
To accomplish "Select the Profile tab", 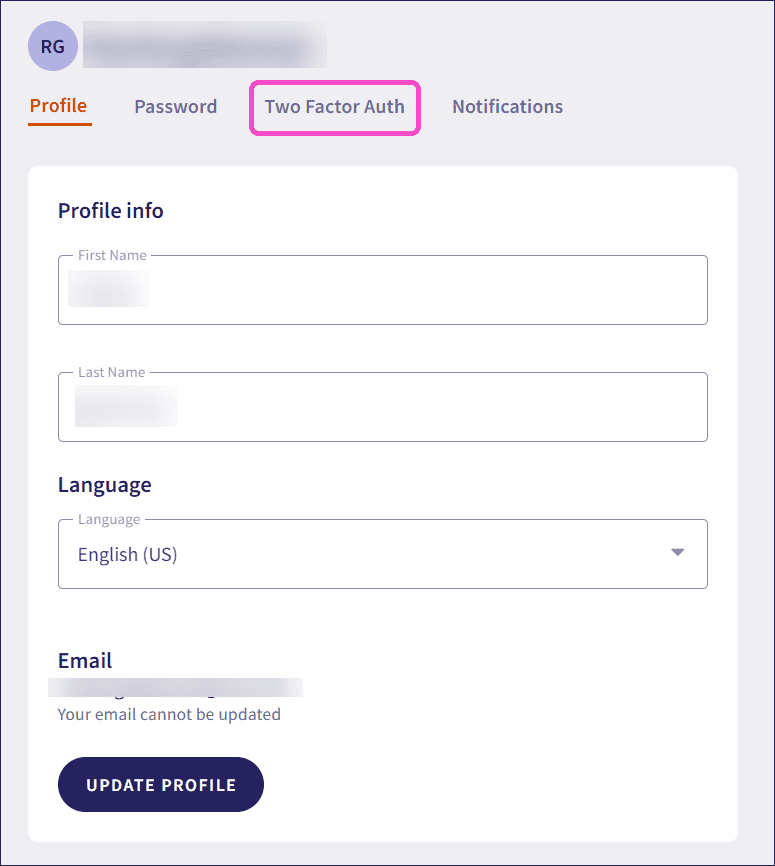I will [59, 106].
